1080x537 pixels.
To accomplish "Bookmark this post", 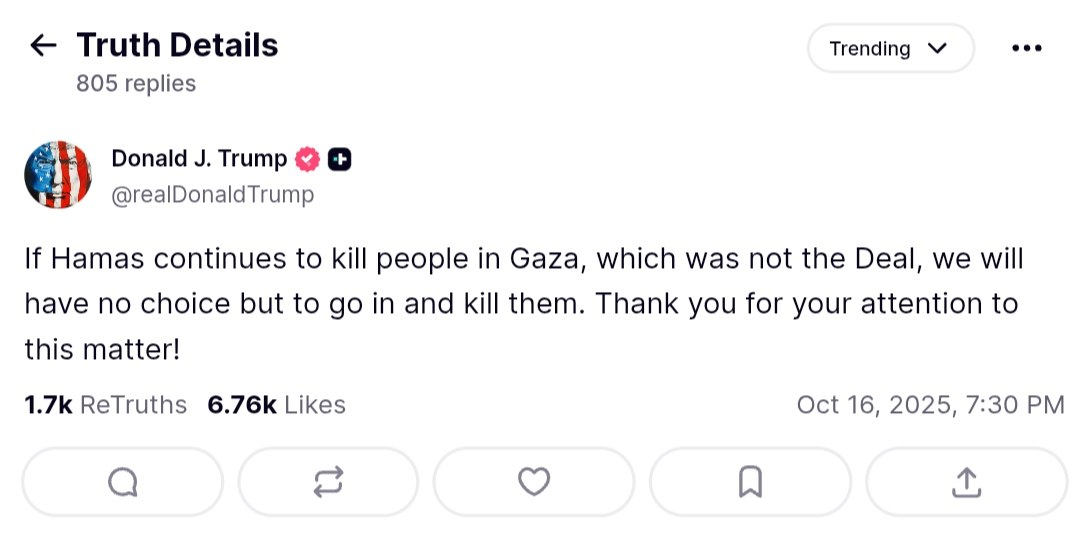I will (x=750, y=482).
